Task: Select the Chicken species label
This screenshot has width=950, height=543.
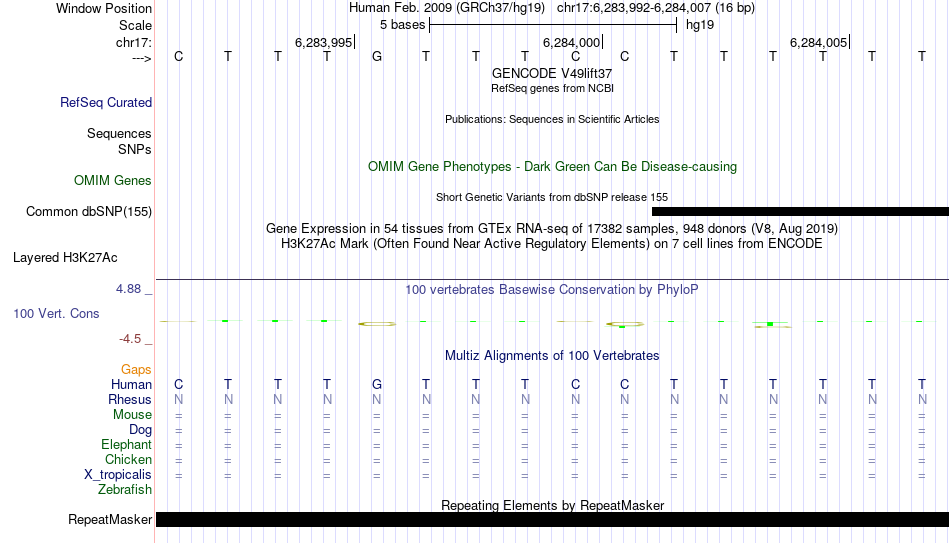Action: point(128,459)
